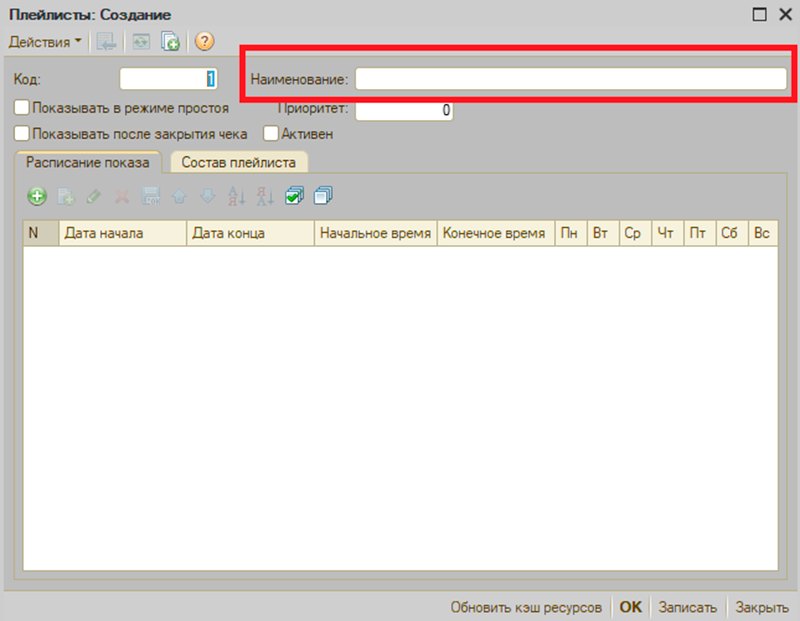Click the 'Конечное время' column header
The width and height of the screenshot is (800, 621).
pos(496,233)
